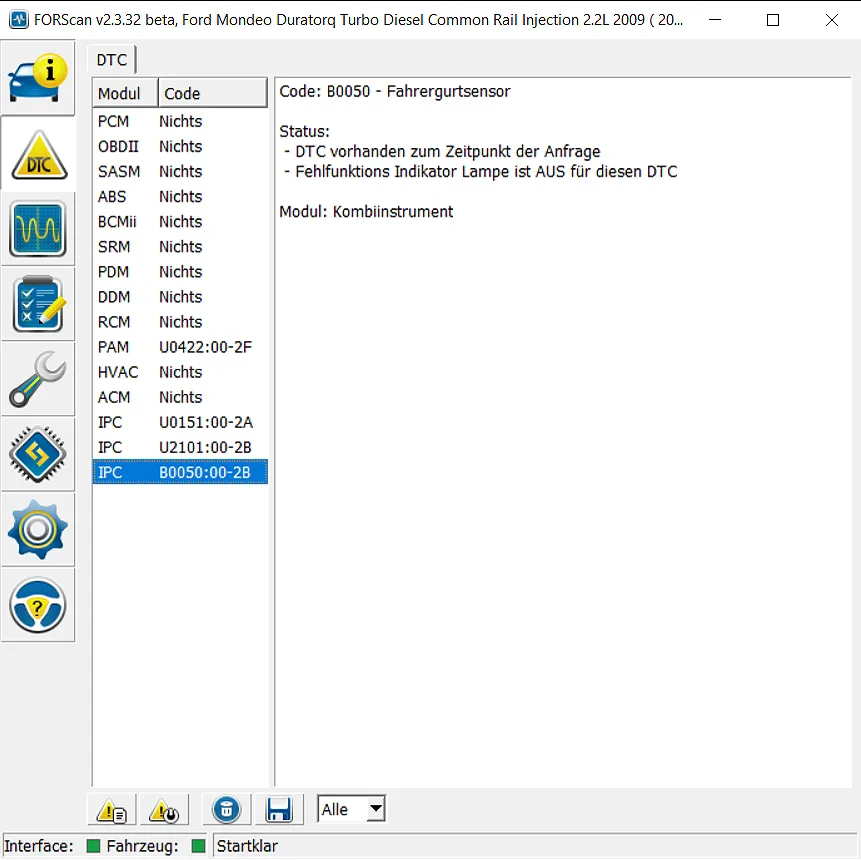Open the chip configuration and programming section
Viewport: 861px width, 860px height.
pyautogui.click(x=38, y=454)
